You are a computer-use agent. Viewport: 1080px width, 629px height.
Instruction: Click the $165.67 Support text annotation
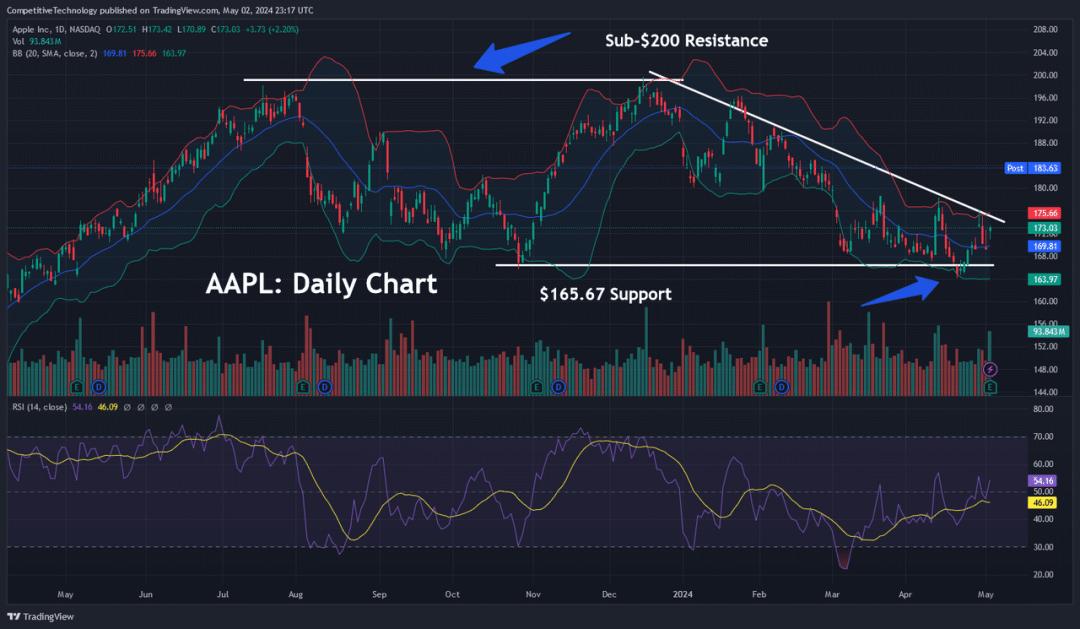point(605,294)
